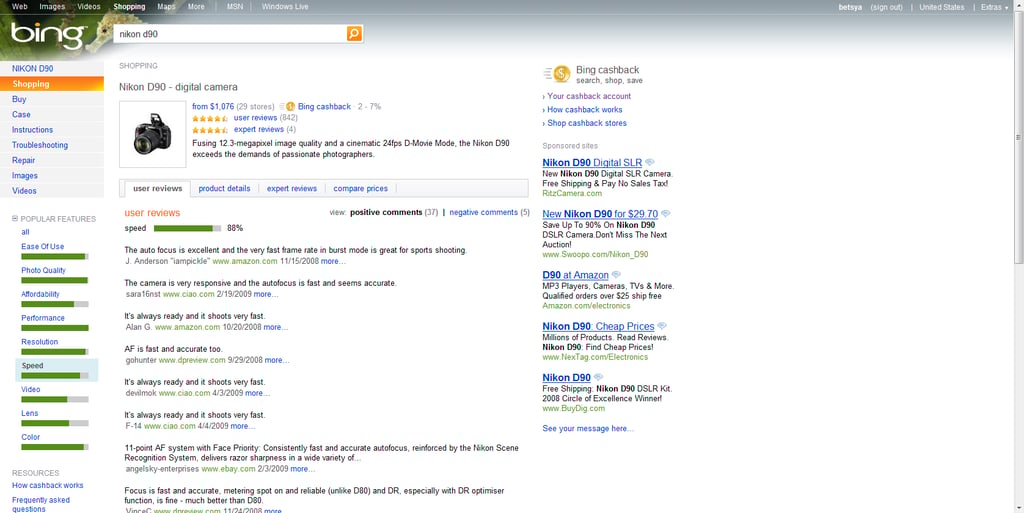Collapse the Popular Features section
1024x513 pixels.
(15, 219)
